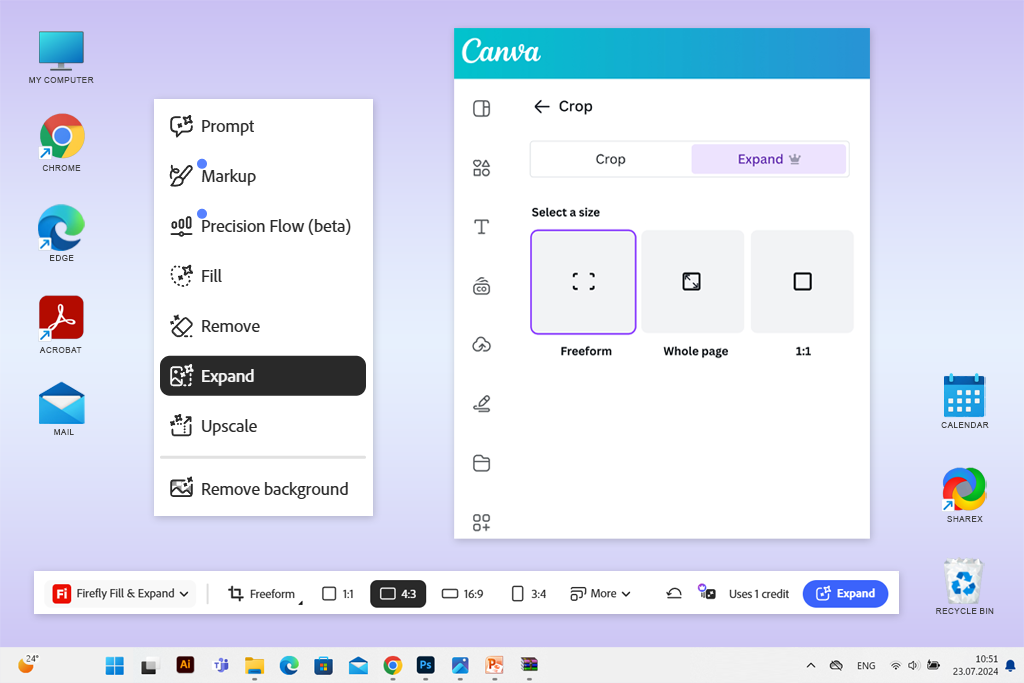Open ShareX desktop shortcut
The width and height of the screenshot is (1024, 683).
pos(965,494)
